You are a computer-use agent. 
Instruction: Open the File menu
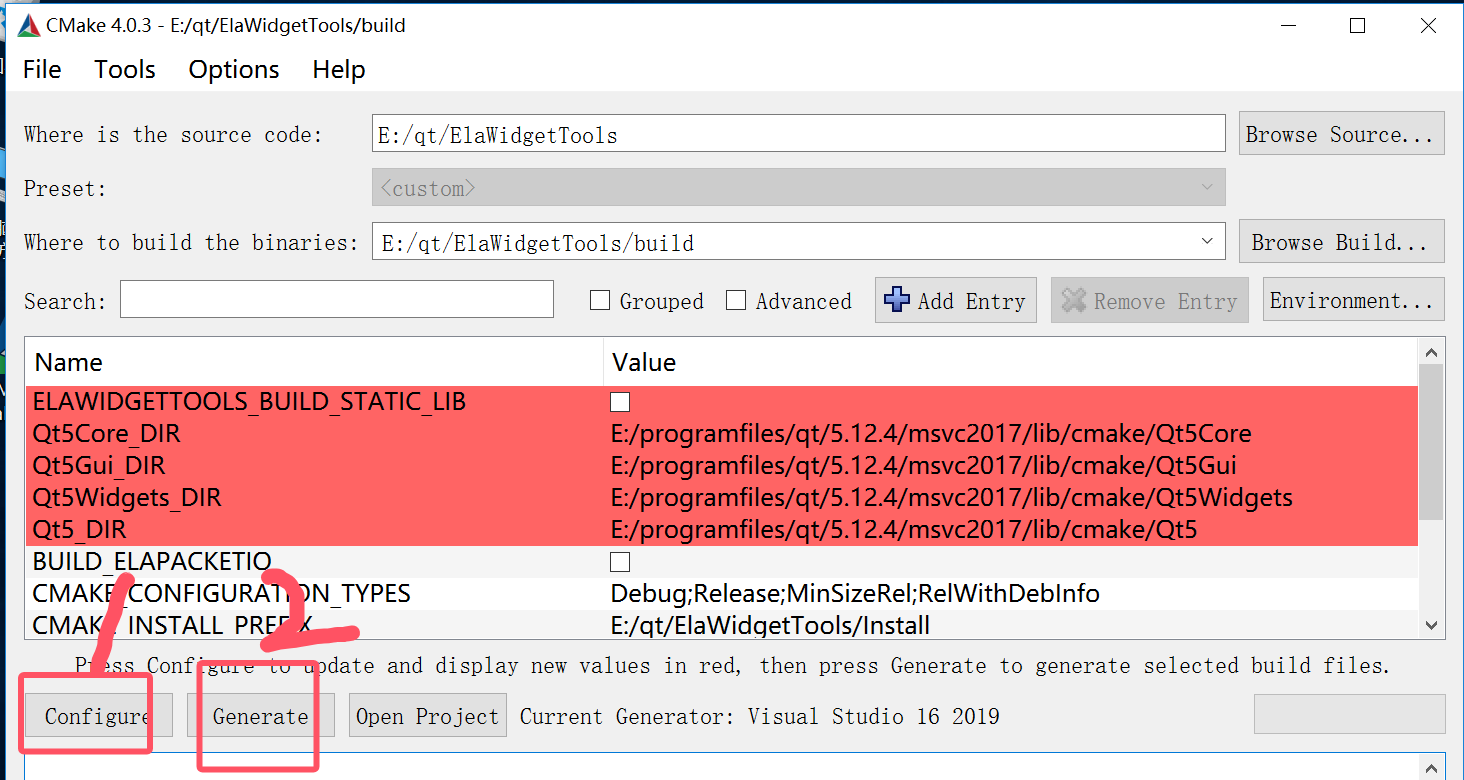42,69
